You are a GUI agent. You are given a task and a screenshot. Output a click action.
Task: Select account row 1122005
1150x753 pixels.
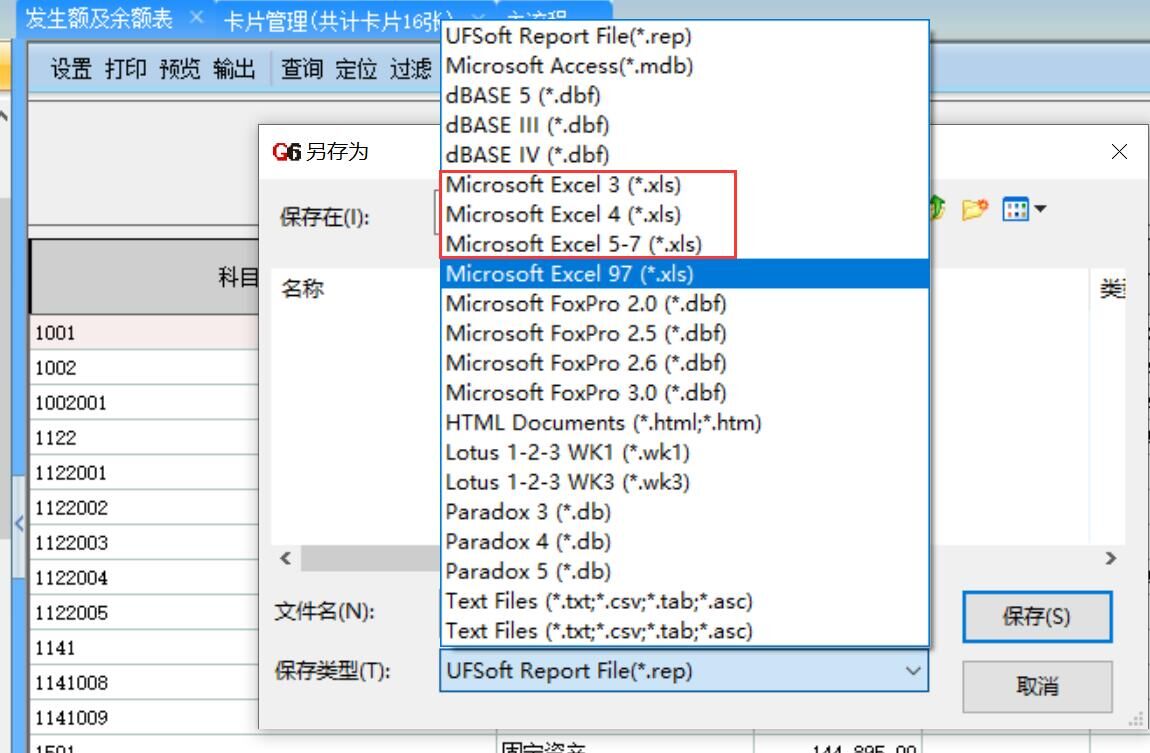tap(144, 613)
